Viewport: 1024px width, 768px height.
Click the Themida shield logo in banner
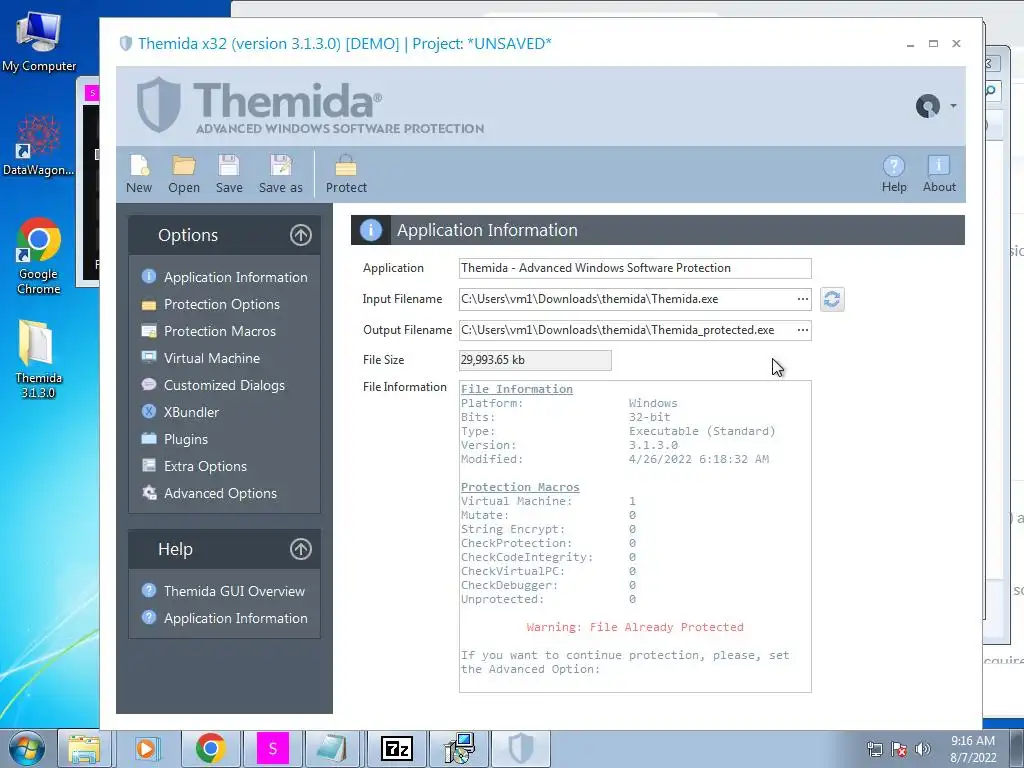point(159,104)
